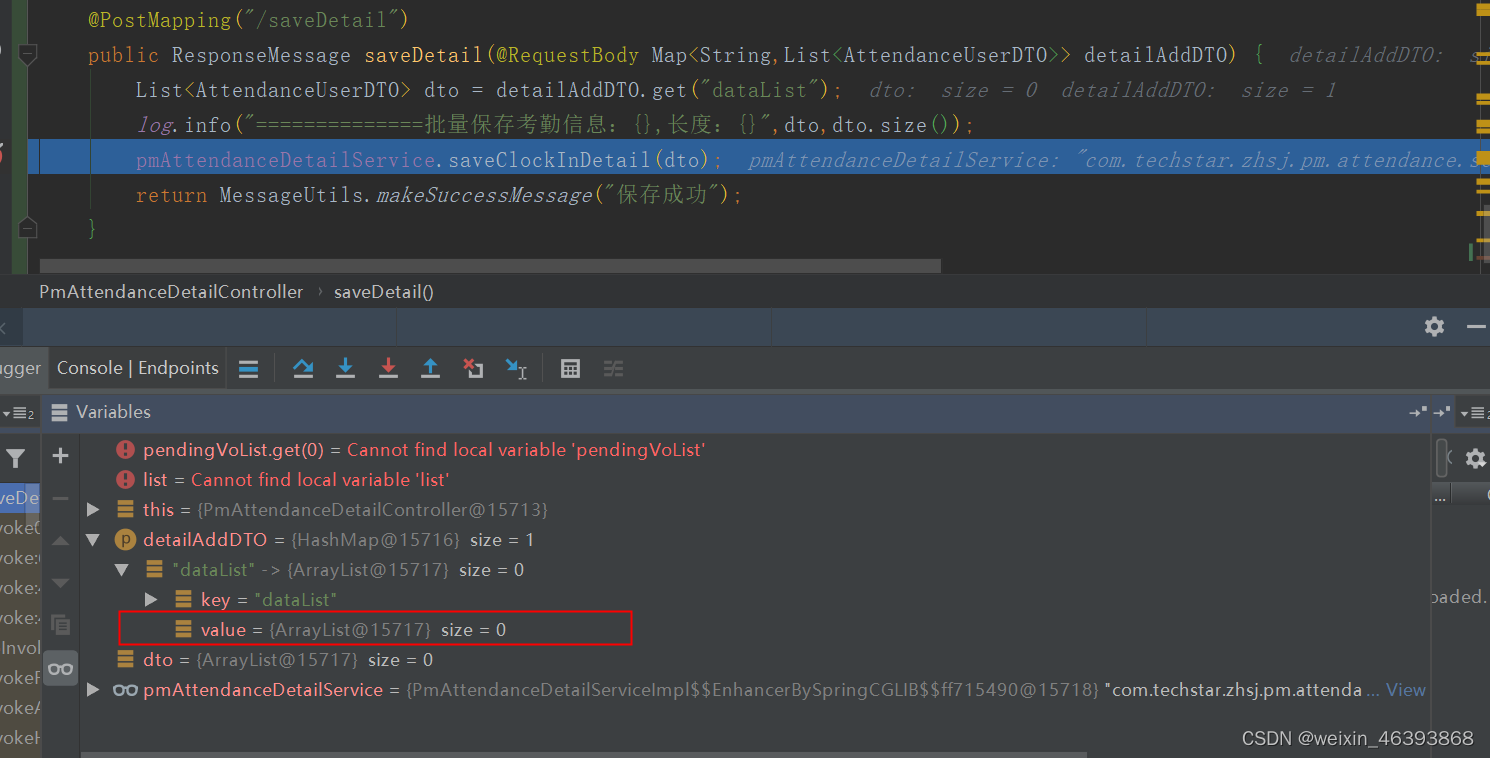Click the Force Step Into red arrow icon
This screenshot has height=758, width=1490.
pos(388,368)
